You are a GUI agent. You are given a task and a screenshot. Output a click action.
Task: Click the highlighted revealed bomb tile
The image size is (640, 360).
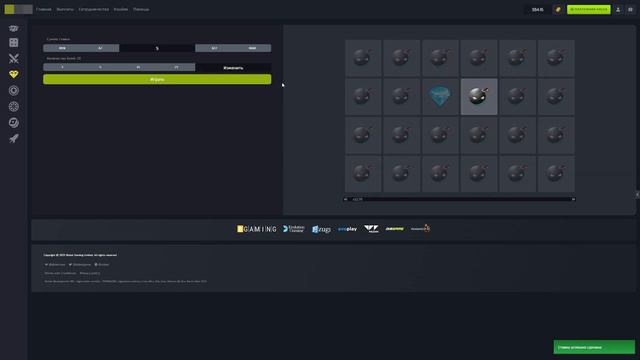[x=479, y=97]
